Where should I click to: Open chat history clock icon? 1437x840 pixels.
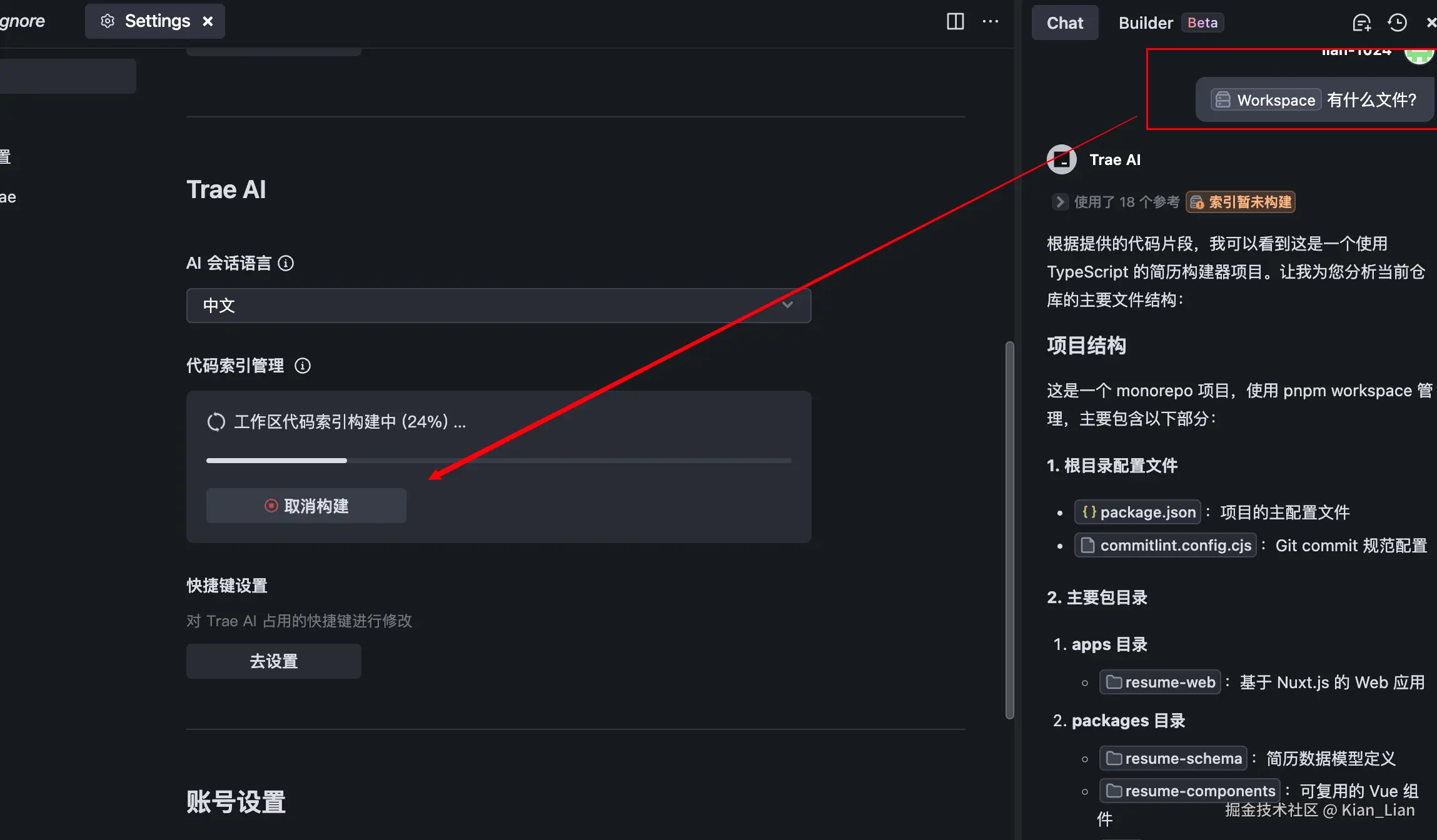point(1397,23)
